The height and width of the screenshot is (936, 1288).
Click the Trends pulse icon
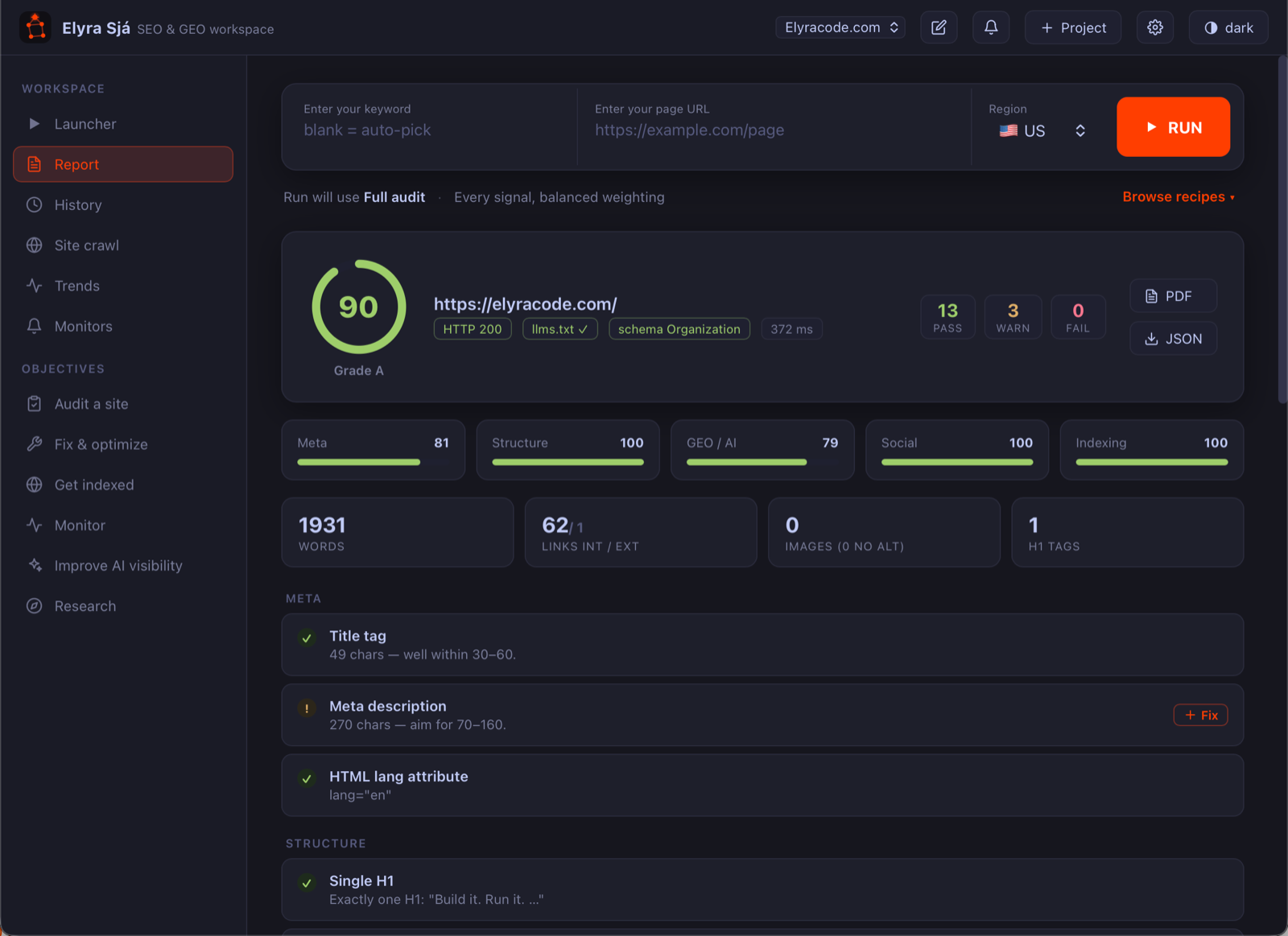pos(34,285)
